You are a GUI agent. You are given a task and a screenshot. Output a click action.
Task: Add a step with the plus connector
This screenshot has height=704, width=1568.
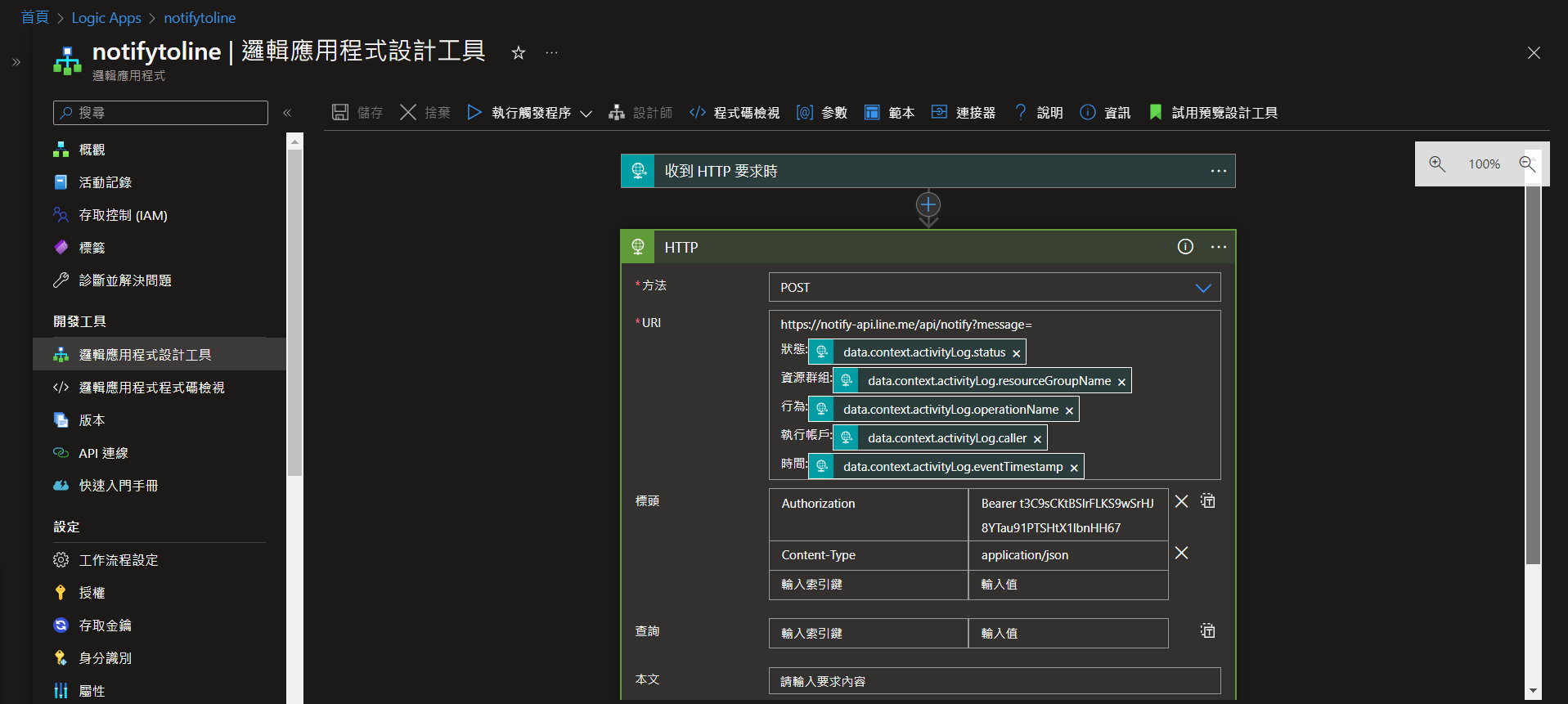(x=928, y=204)
